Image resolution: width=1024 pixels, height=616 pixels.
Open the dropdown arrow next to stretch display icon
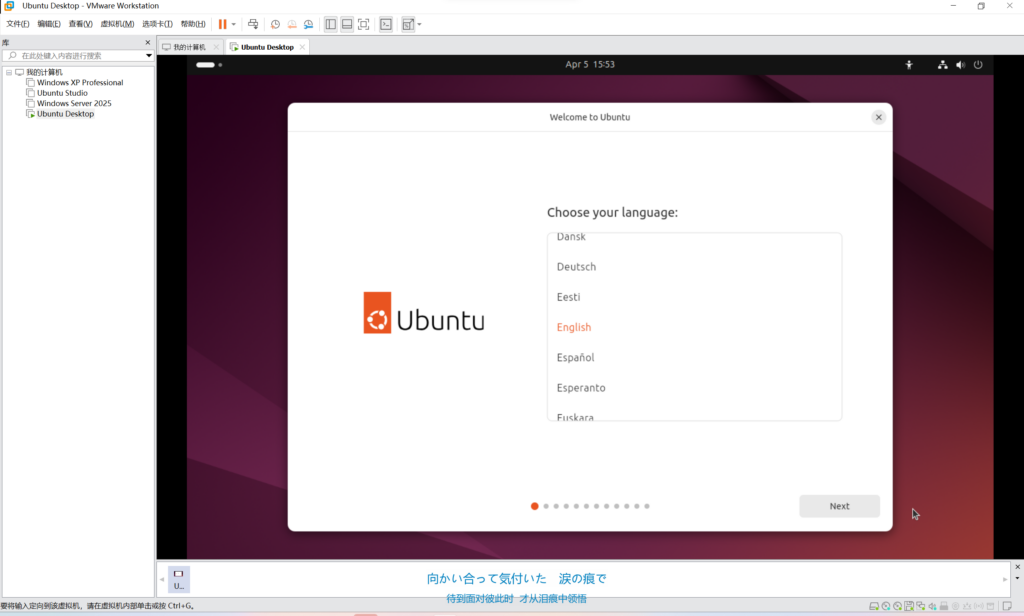tap(419, 24)
